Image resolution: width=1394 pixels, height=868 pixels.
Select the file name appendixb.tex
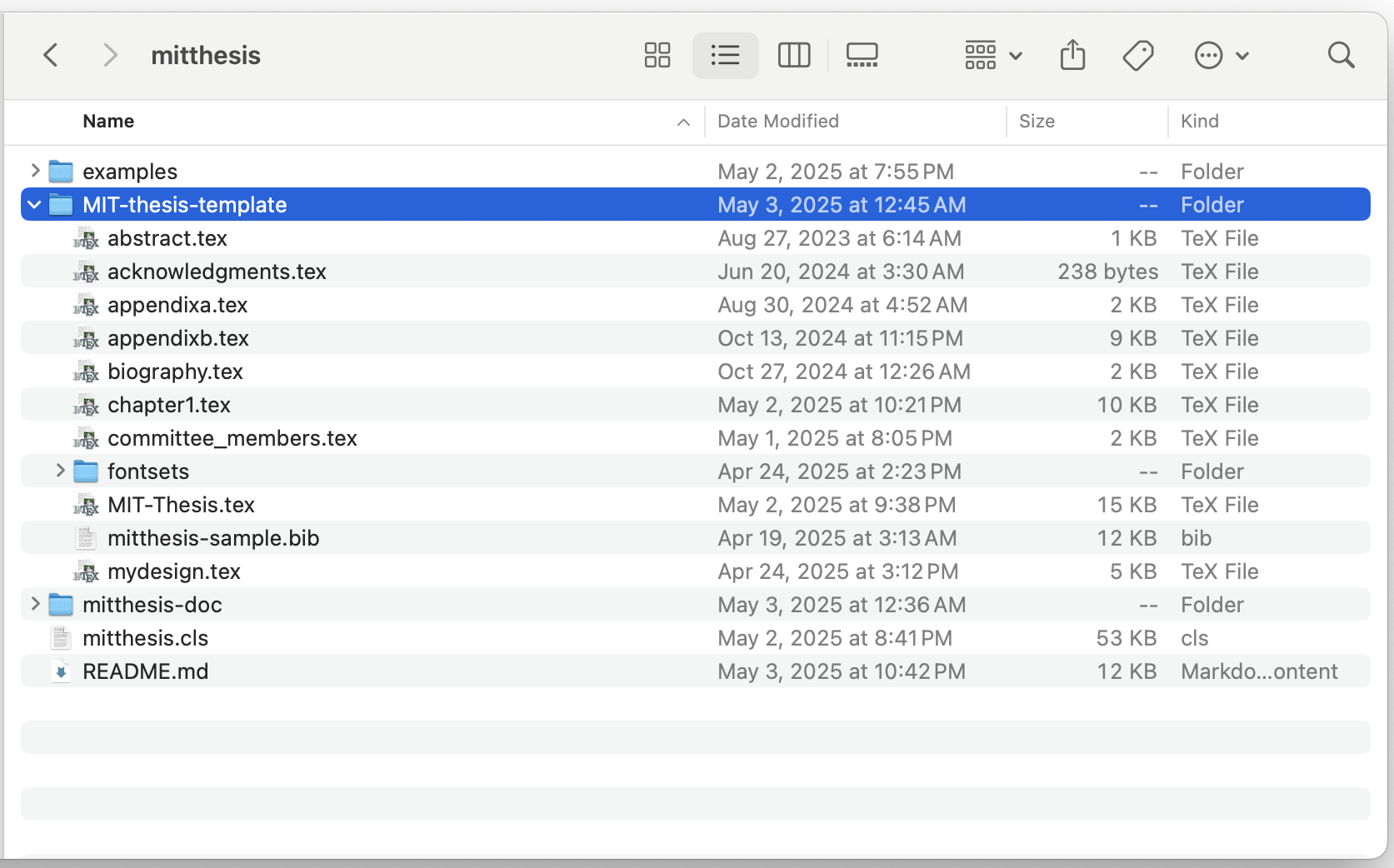point(178,338)
